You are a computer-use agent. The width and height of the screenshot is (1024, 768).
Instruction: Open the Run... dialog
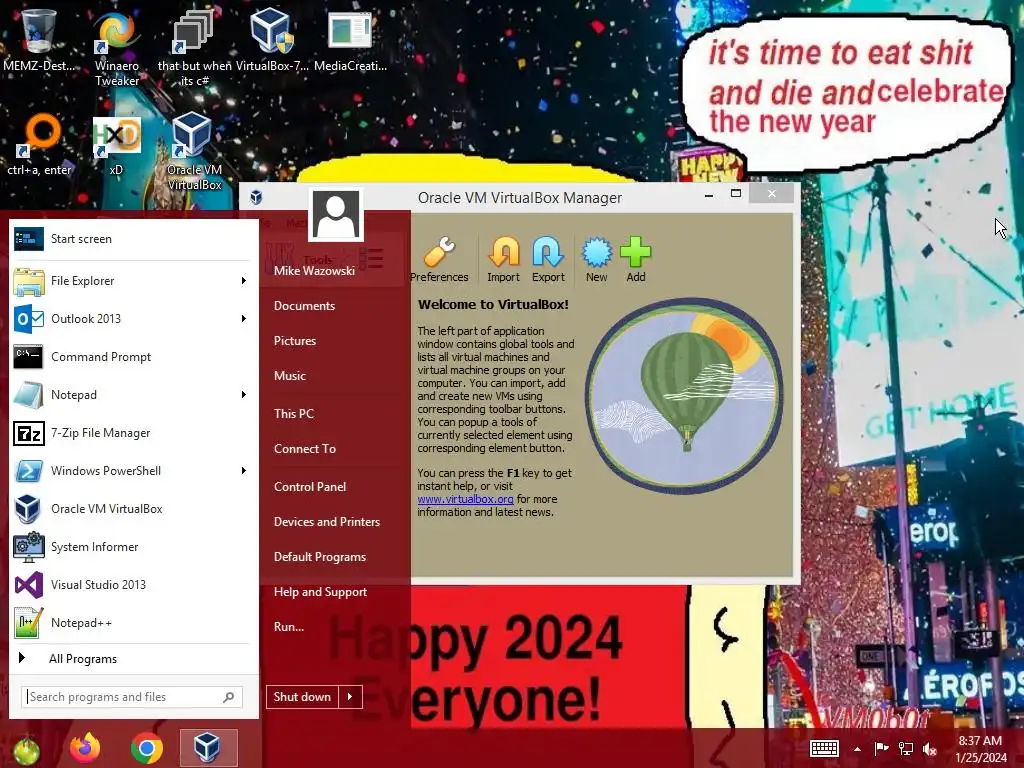[289, 627]
